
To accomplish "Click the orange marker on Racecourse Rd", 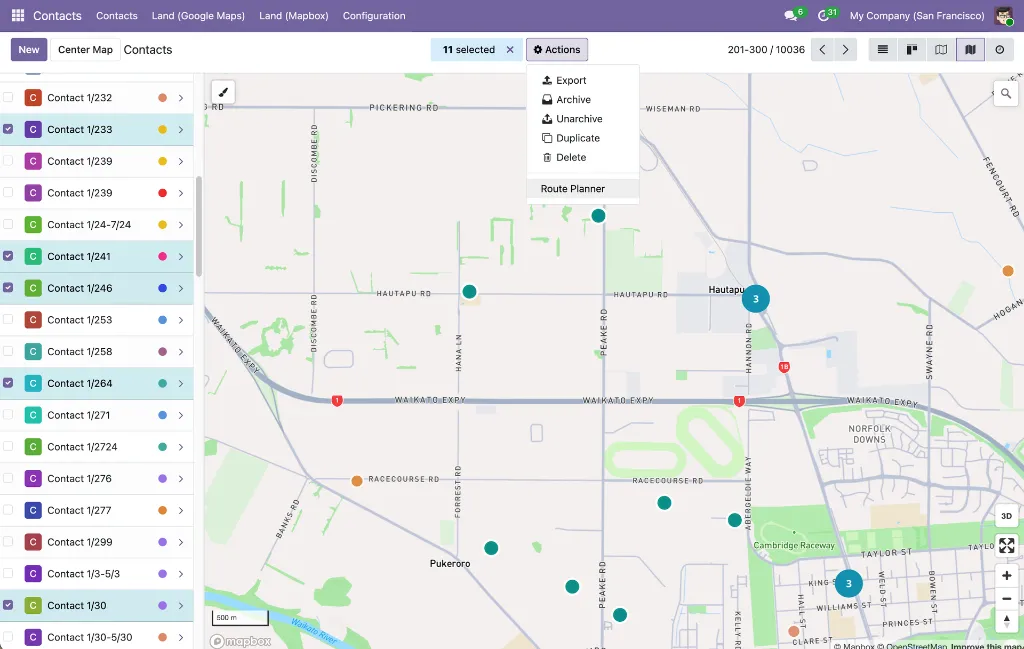I will (357, 481).
